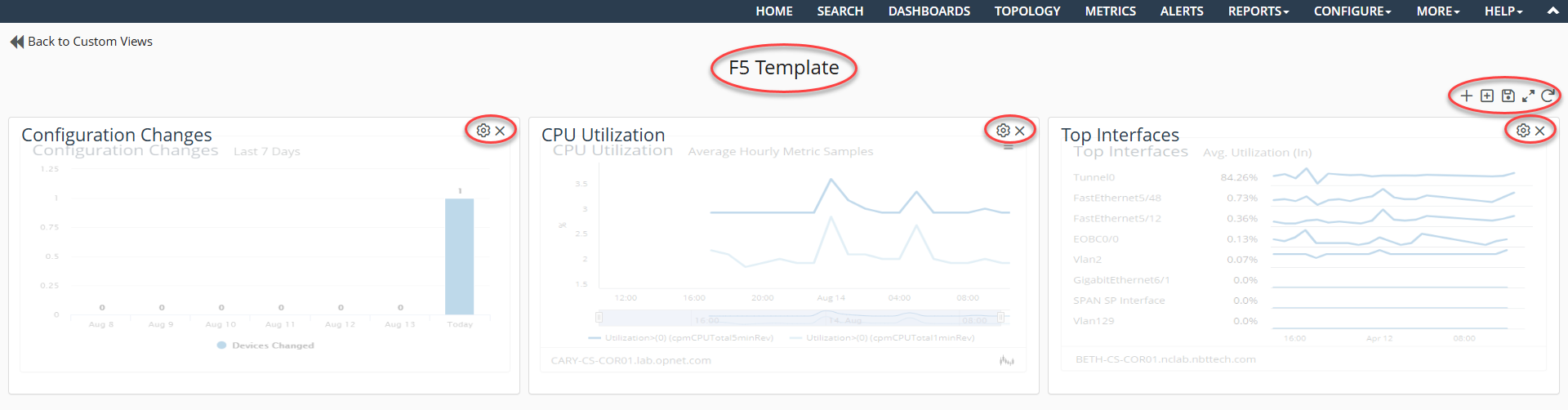Refresh the dashboard view
The image size is (1568, 410).
(1548, 96)
